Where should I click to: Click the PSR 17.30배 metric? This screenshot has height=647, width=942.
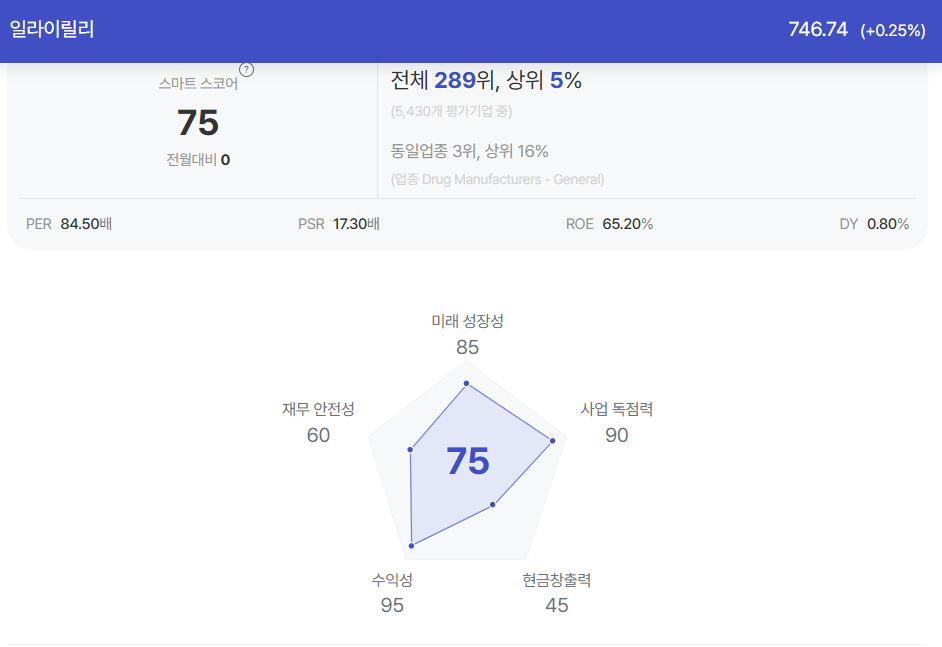click(x=339, y=224)
